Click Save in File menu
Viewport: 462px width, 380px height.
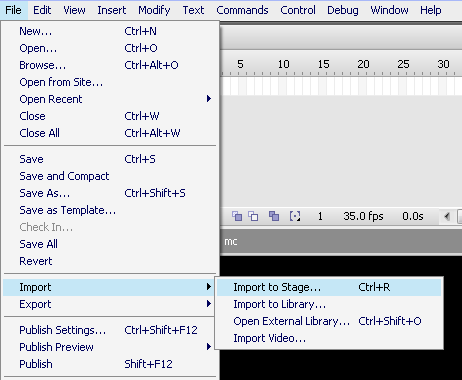click(110, 159)
